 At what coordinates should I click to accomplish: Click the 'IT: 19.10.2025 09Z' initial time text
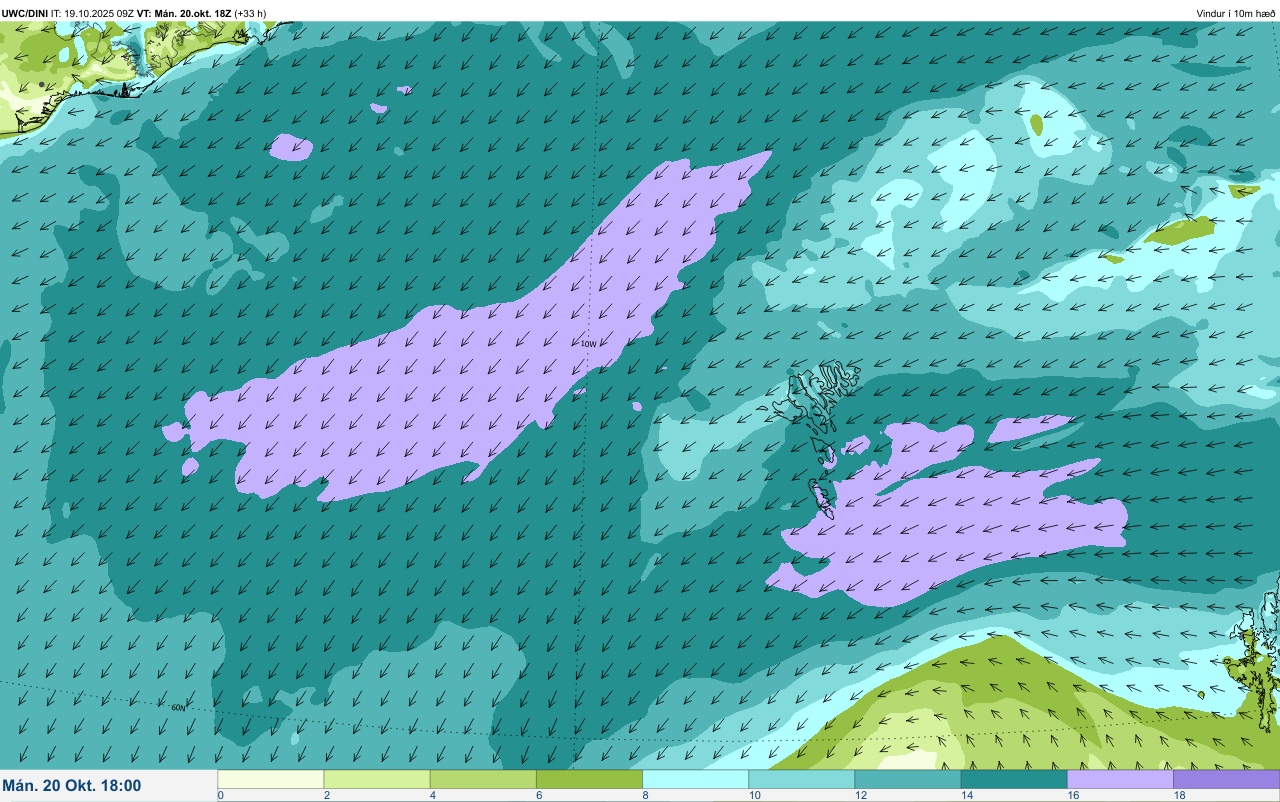point(91,13)
